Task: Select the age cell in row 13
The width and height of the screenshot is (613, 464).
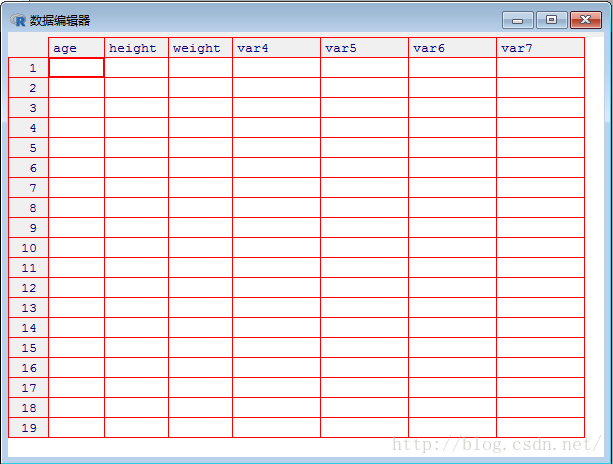Action: 76,308
